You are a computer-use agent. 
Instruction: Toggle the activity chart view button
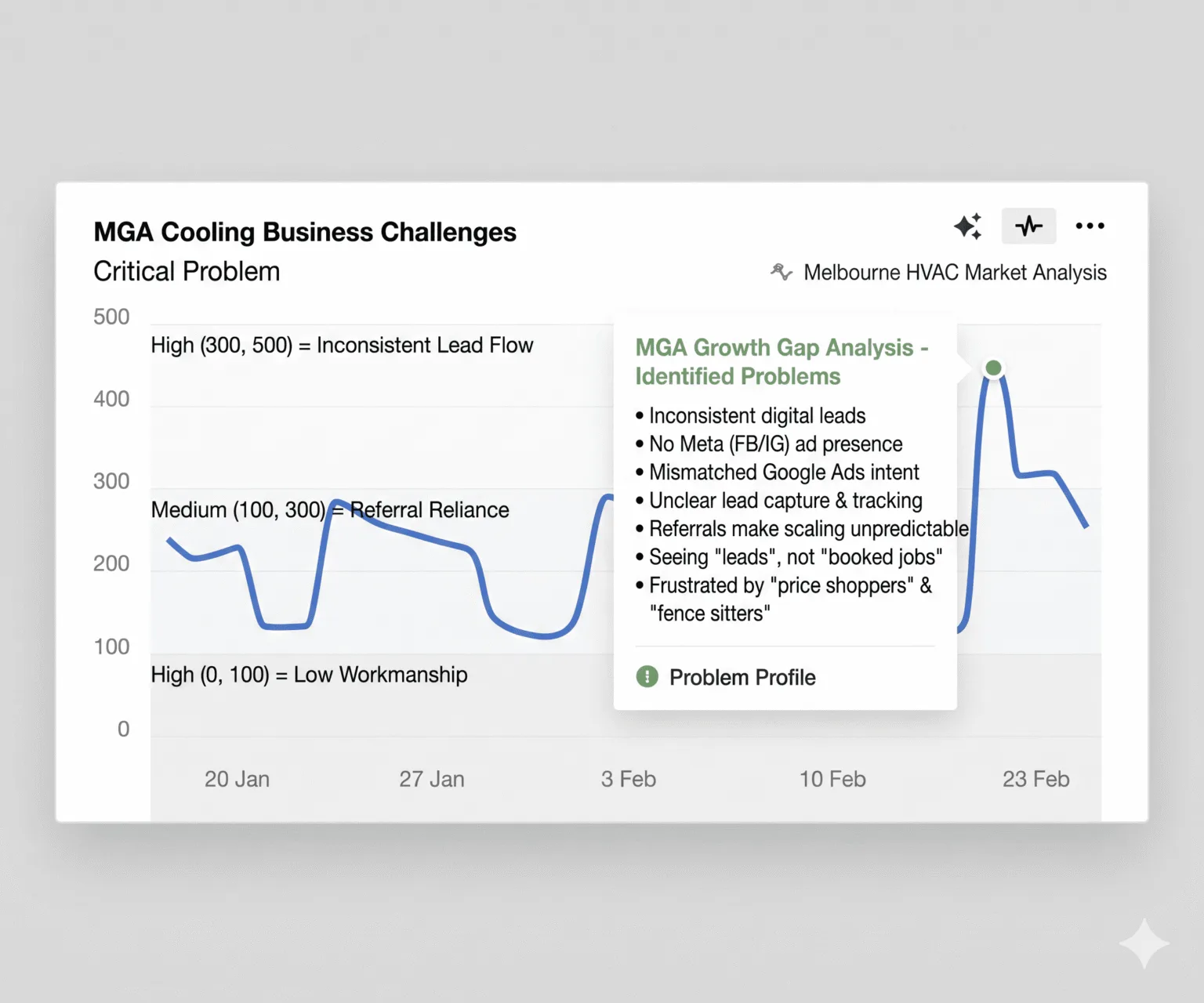(x=1028, y=226)
